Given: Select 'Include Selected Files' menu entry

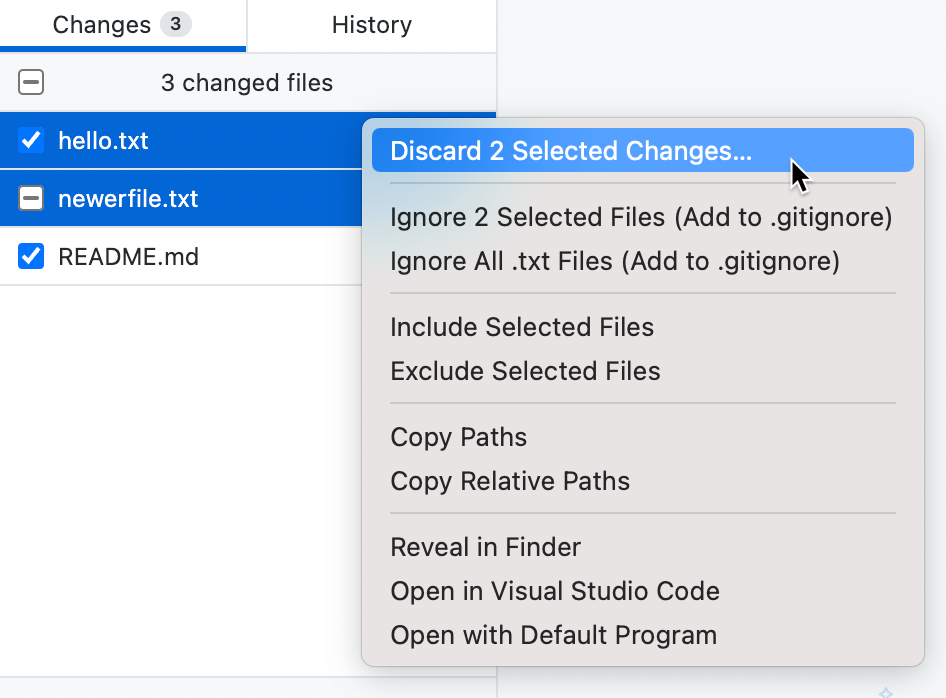Looking at the screenshot, I should click(521, 327).
